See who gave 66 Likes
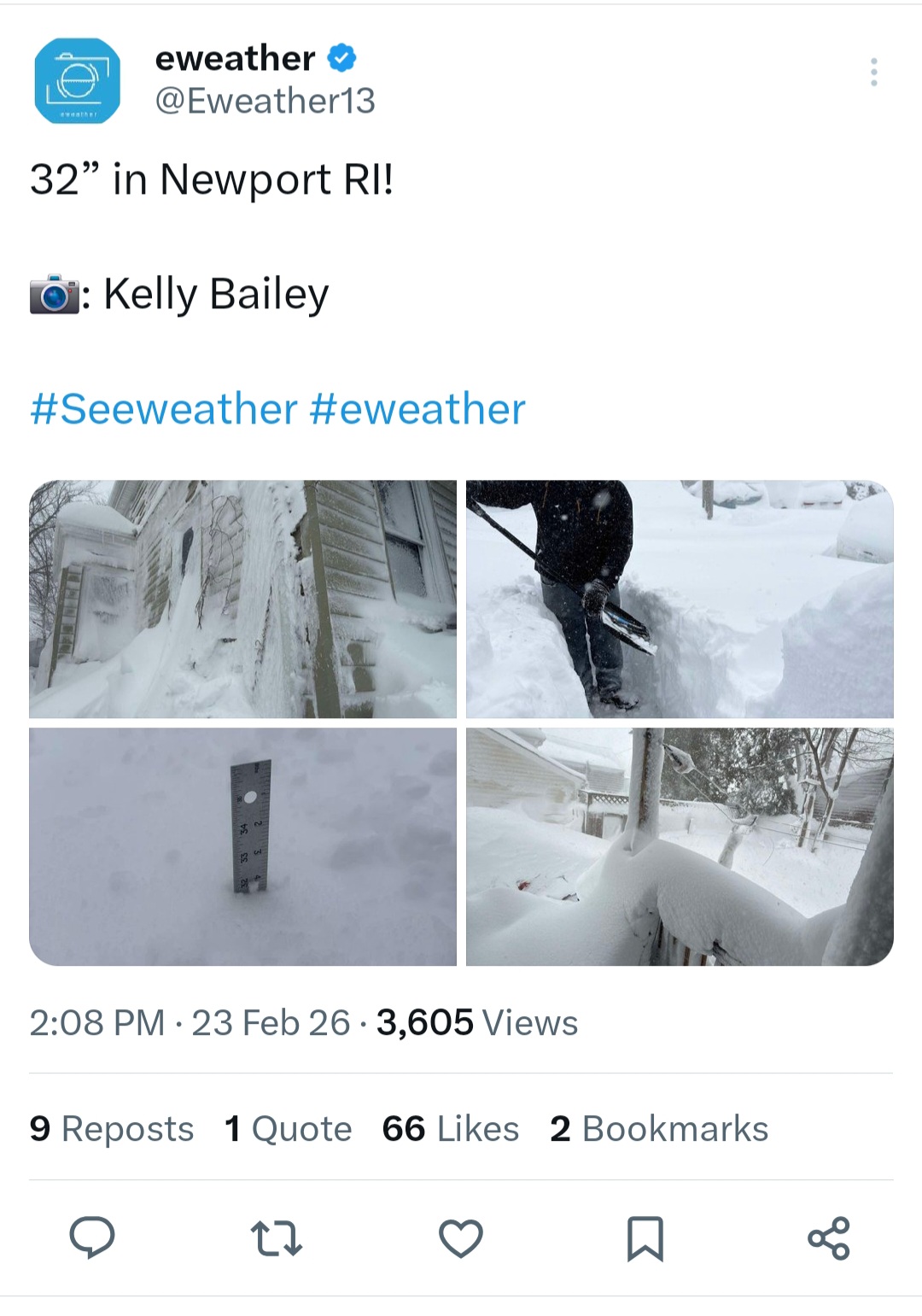The image size is (922, 1316). click(450, 1128)
